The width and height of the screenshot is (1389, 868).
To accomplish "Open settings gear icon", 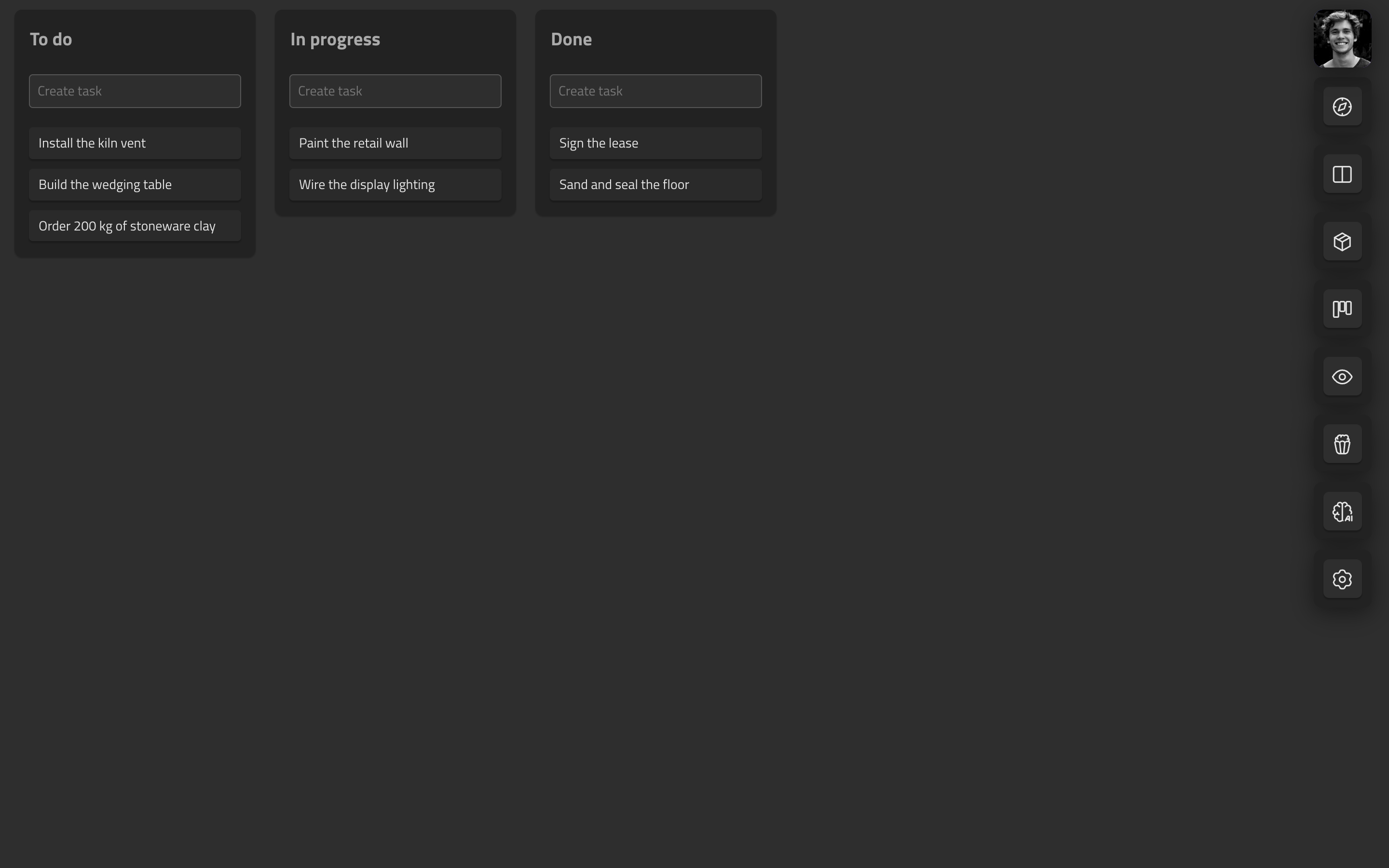I will (1342, 579).
